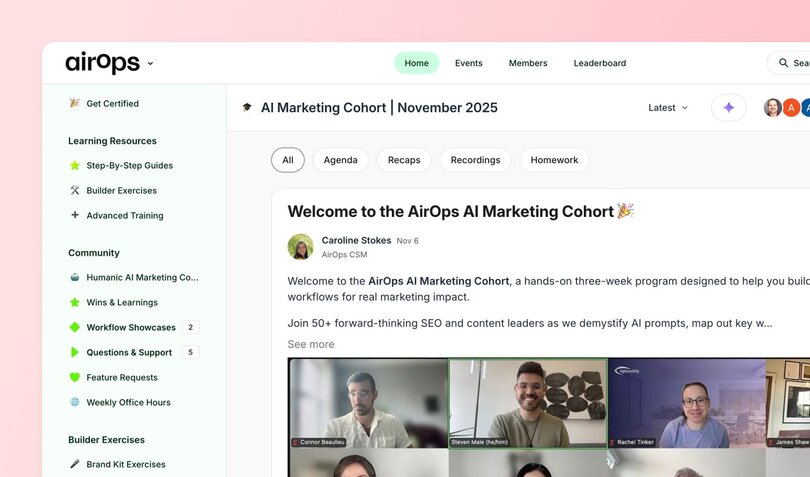Click the Builder Exercises section heading
Screen dimensions: 810x477
click(x=106, y=440)
